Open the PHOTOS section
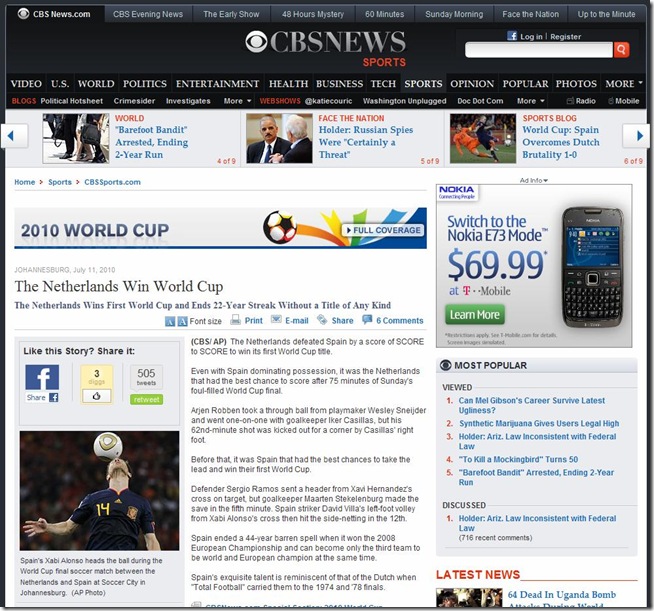The image size is (654, 611). (576, 84)
